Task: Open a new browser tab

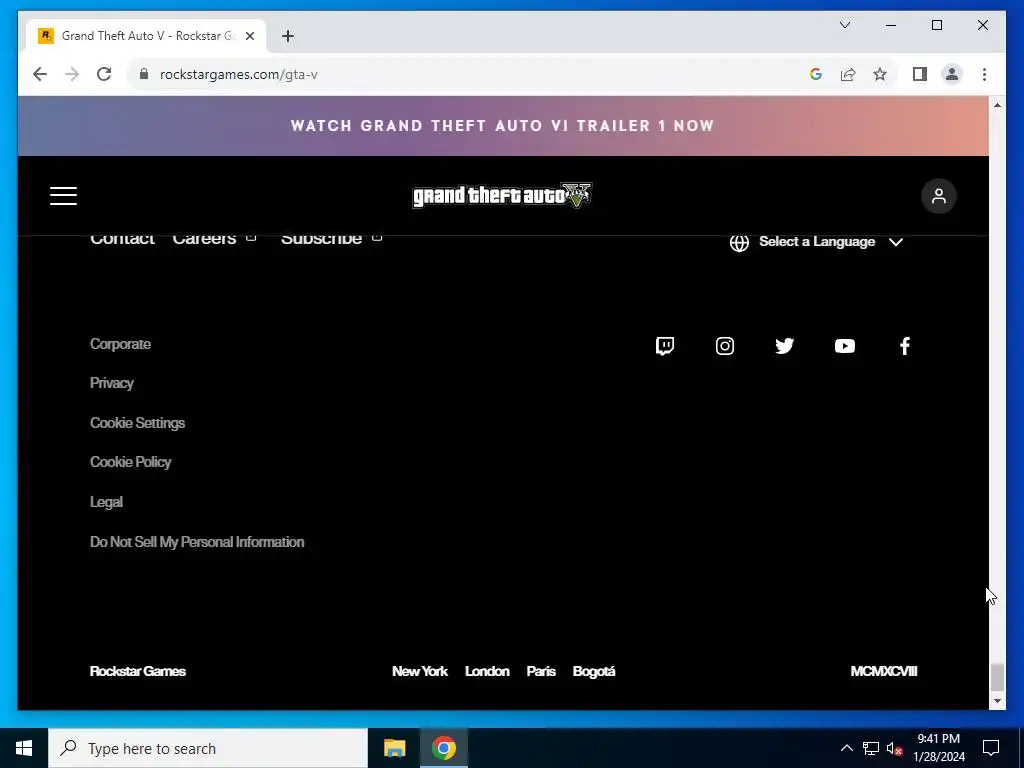Action: (x=288, y=36)
